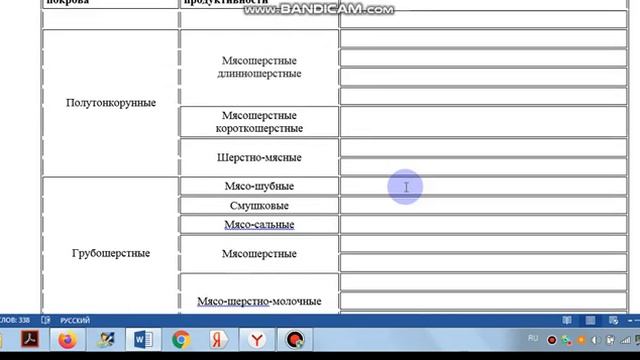
Task: Switch to Print Layout view icon
Action: (x=590, y=320)
